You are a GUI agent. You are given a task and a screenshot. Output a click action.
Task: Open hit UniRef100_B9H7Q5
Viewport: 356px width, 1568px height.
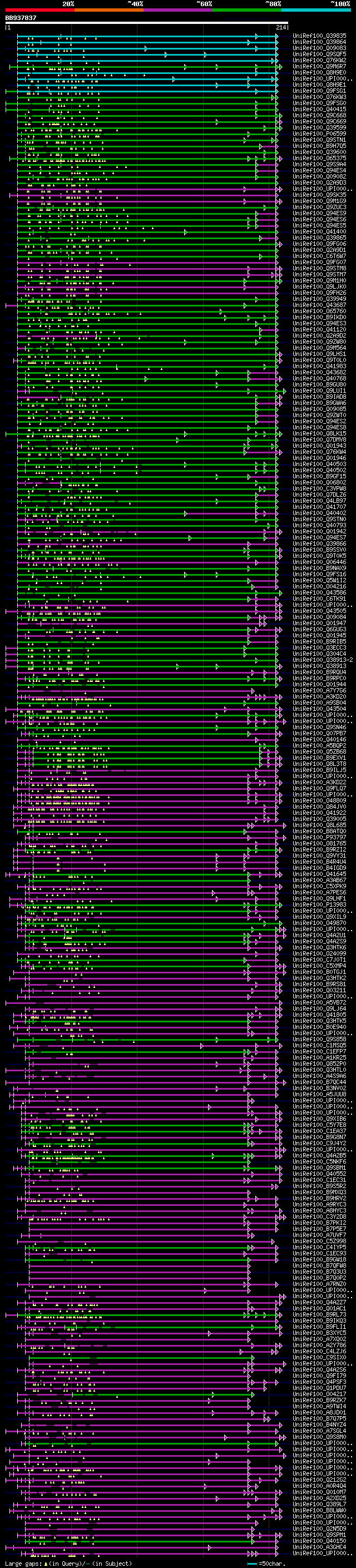(x=319, y=146)
